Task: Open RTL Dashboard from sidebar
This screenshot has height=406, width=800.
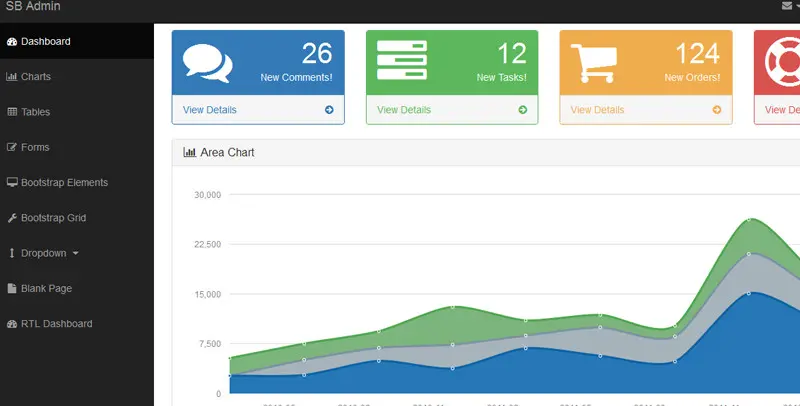Action: pos(77,323)
